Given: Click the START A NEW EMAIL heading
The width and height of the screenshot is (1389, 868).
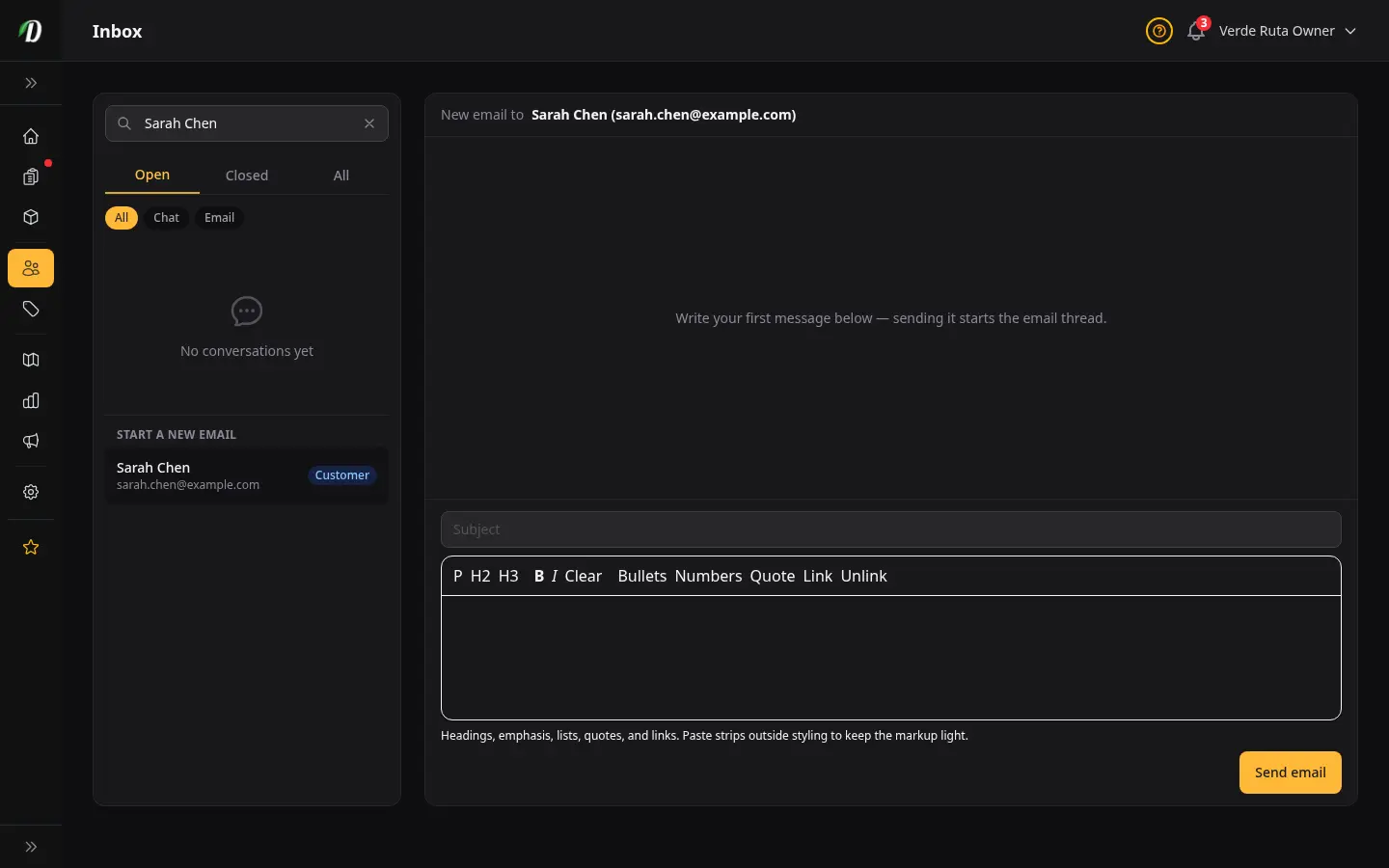Looking at the screenshot, I should (x=177, y=435).
